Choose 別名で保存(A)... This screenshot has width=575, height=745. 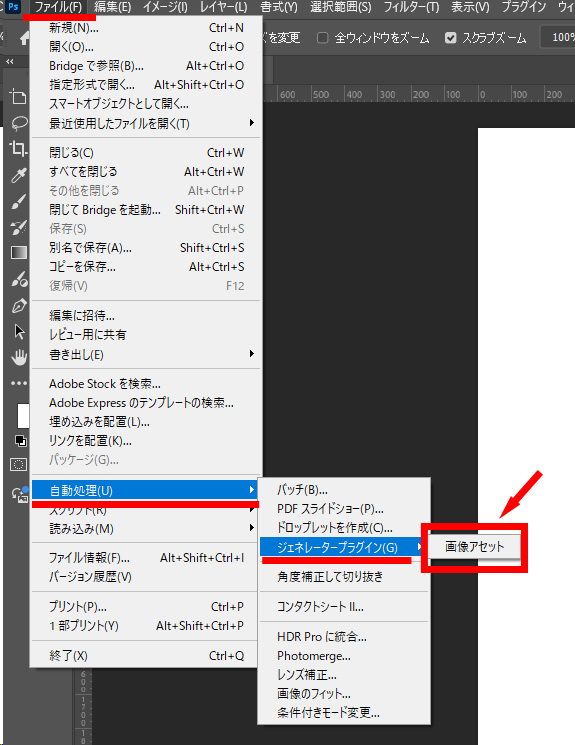tap(146, 248)
